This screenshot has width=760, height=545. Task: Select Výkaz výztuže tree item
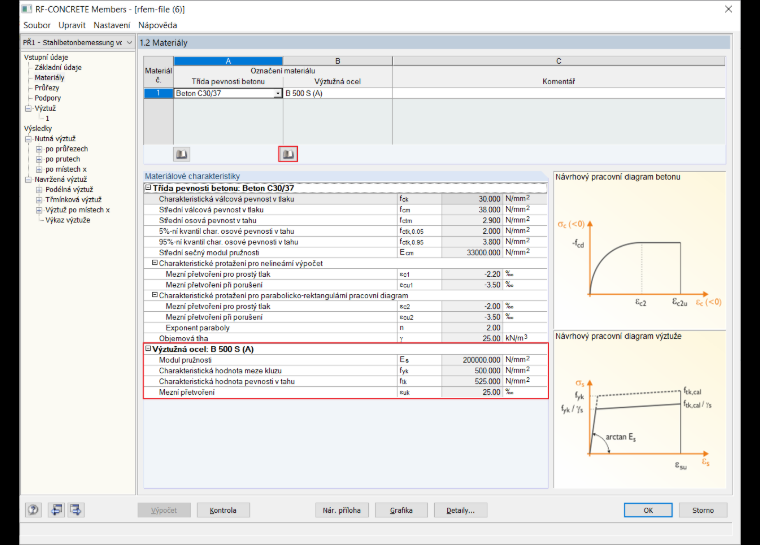click(67, 220)
